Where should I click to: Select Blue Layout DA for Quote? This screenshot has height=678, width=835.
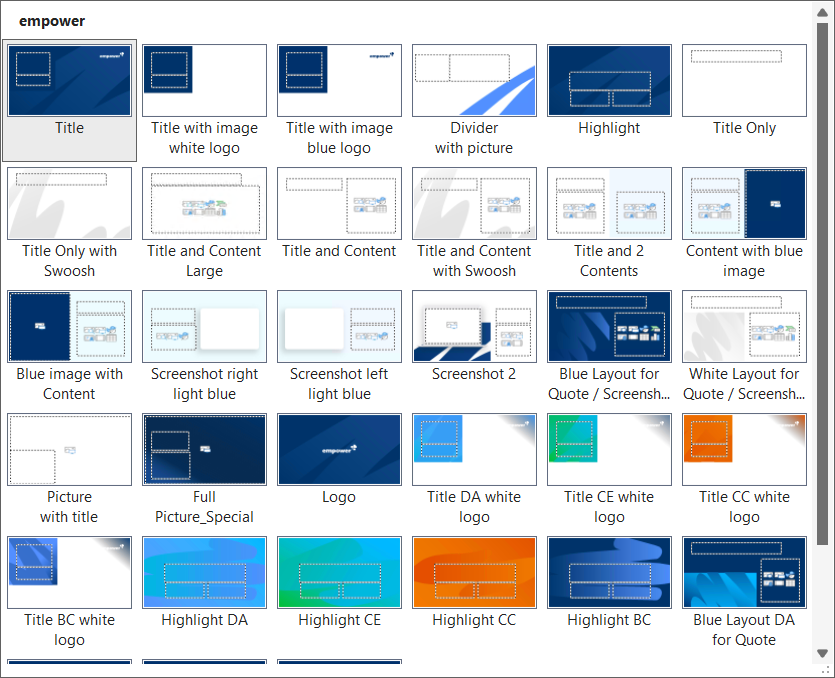point(744,573)
